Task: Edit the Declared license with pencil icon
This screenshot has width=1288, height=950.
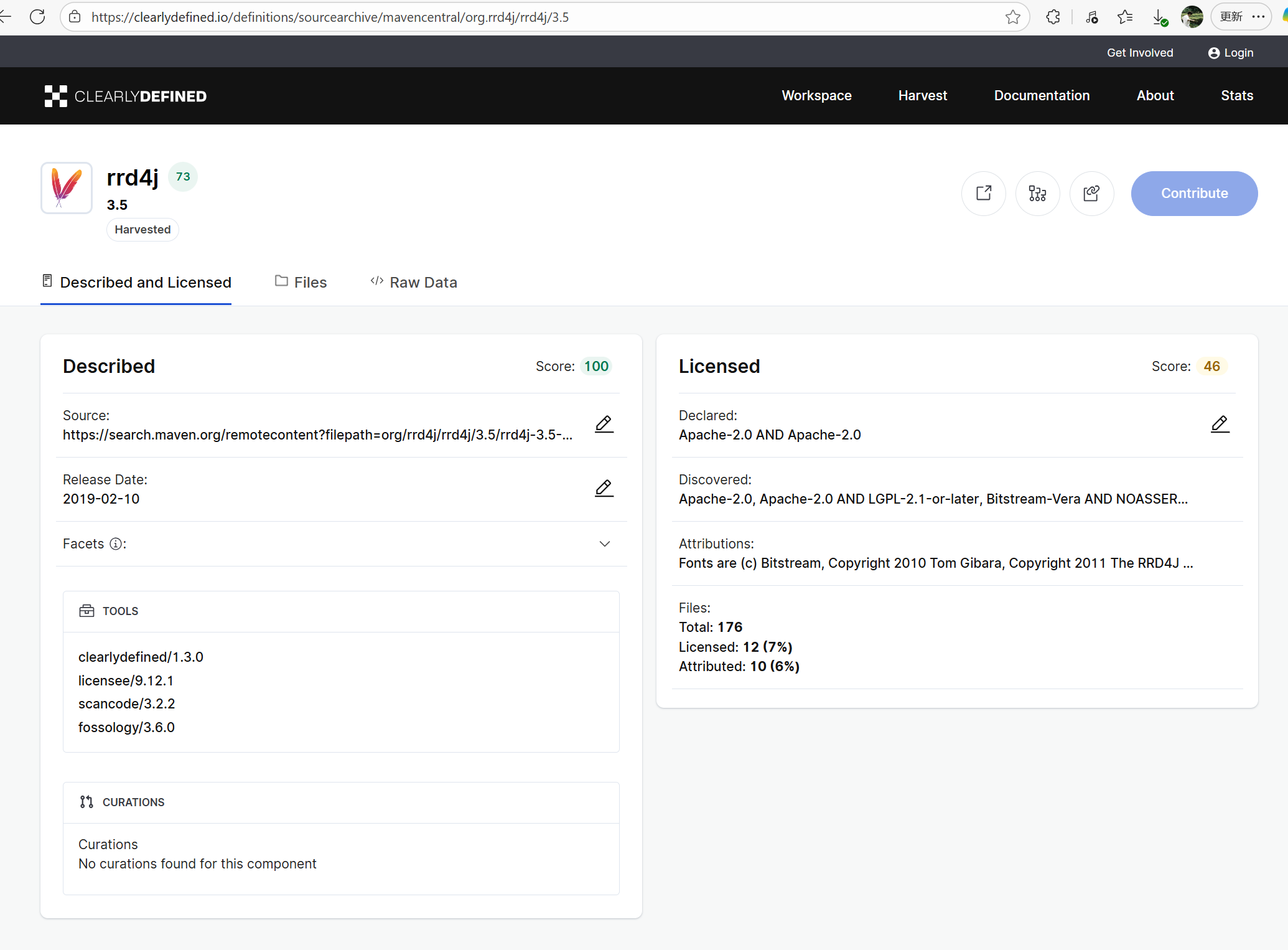Action: (x=1220, y=425)
